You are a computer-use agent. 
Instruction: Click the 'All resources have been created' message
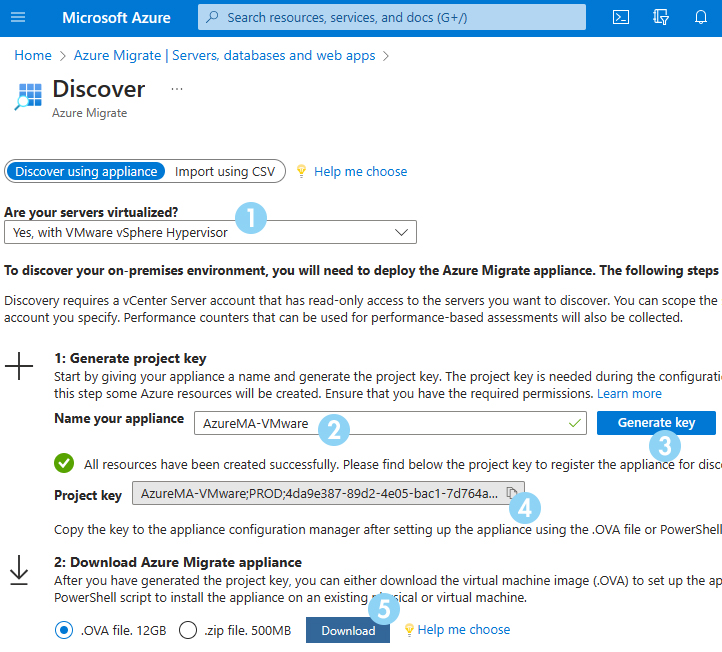click(x=402, y=464)
